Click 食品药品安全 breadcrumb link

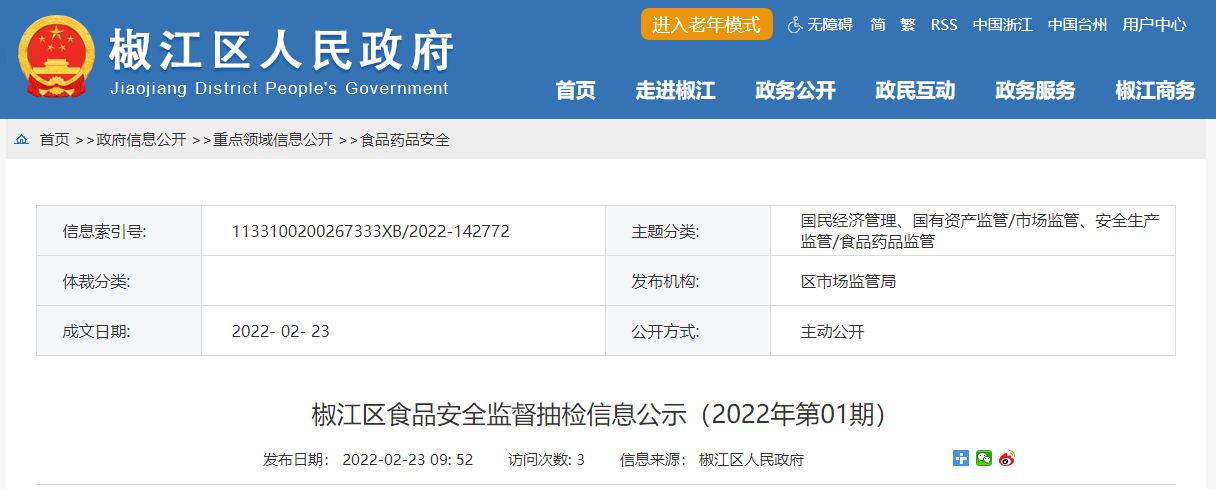click(405, 140)
